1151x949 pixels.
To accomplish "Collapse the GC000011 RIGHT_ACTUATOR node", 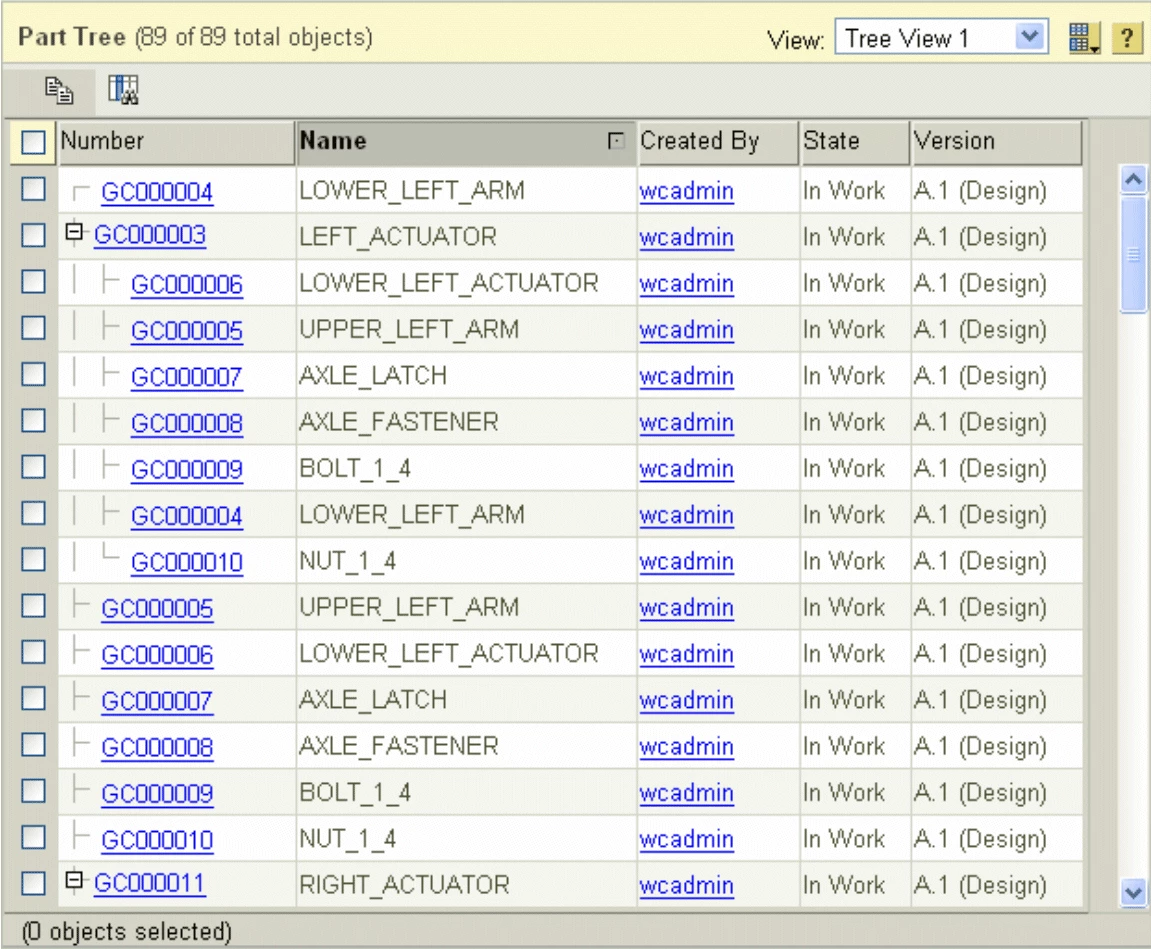I will pyautogui.click(x=74, y=879).
